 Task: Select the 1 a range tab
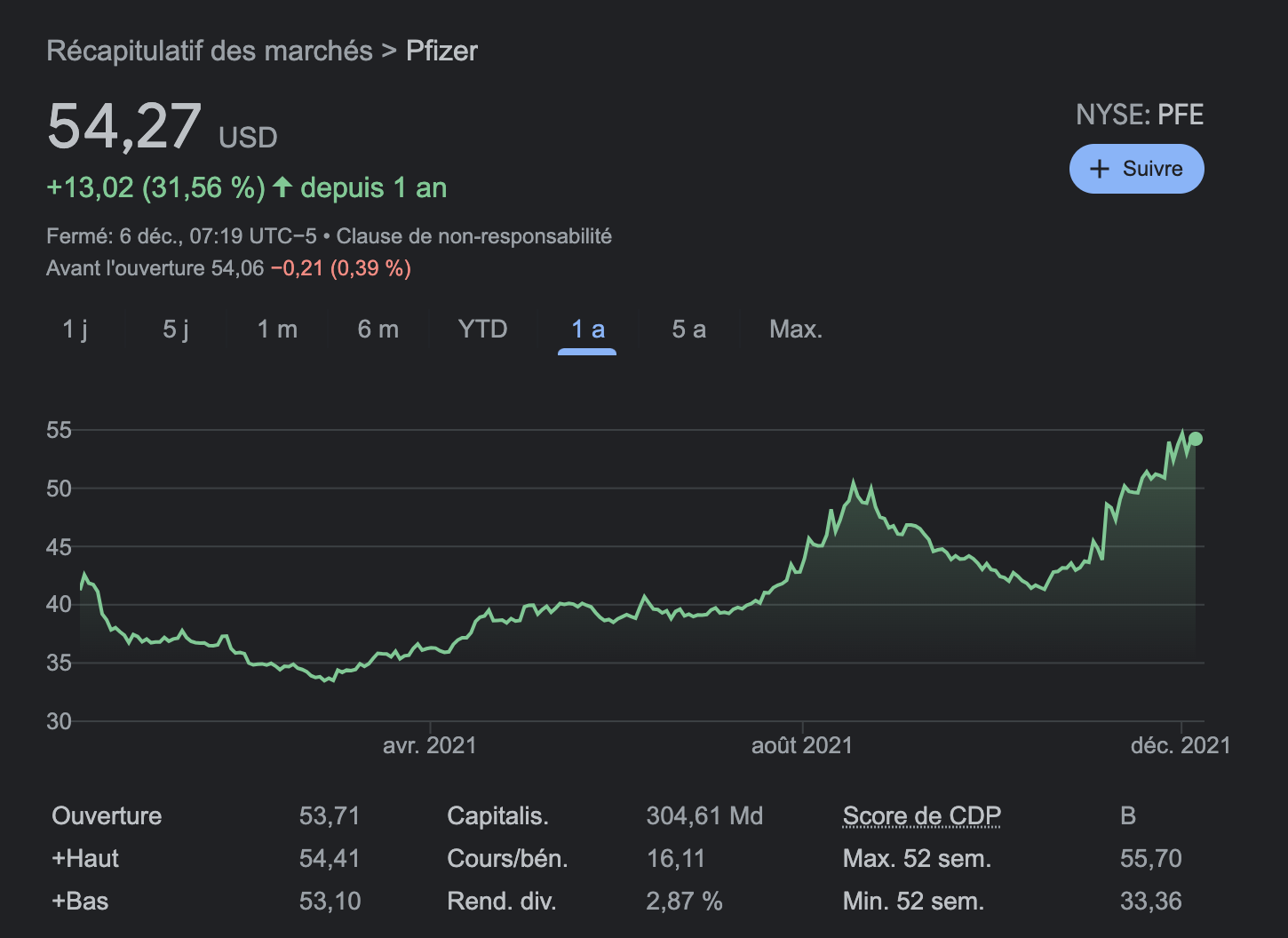pyautogui.click(x=587, y=330)
